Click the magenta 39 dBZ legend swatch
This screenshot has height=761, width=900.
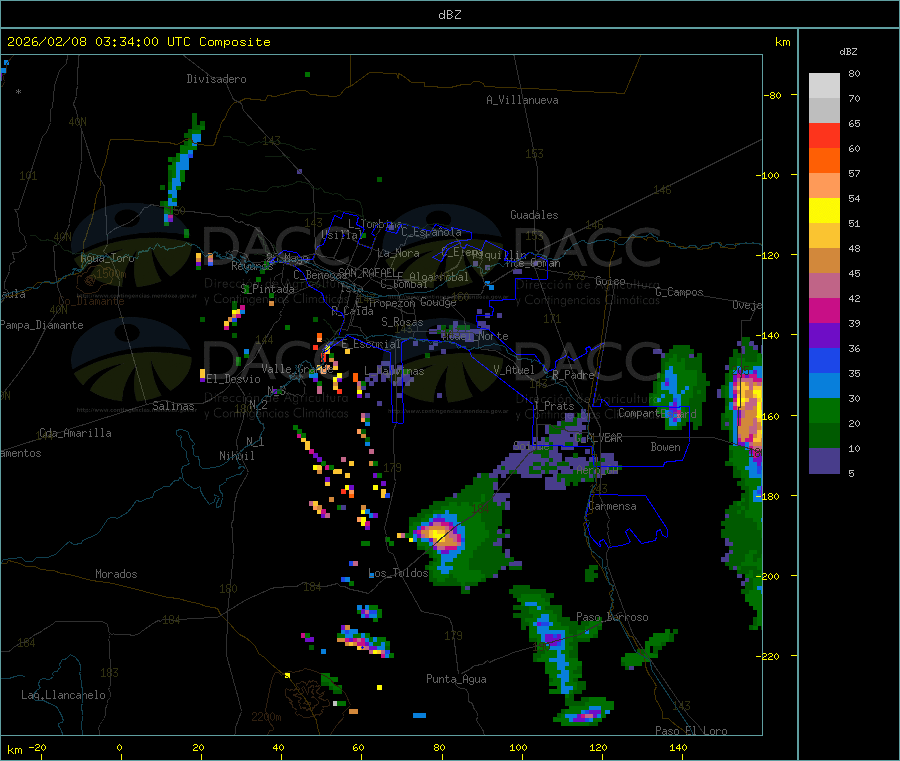(824, 310)
